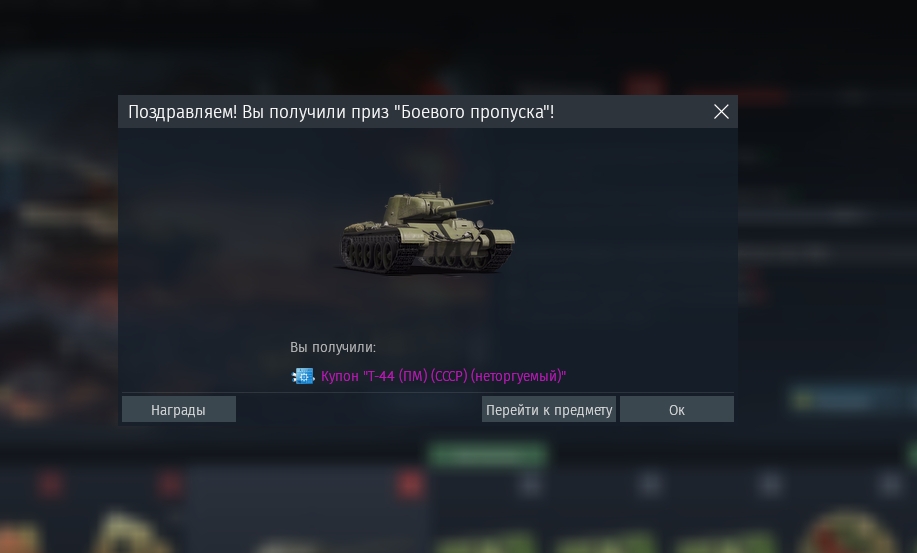Open the Награды rewards list
The height and width of the screenshot is (553, 917).
pos(178,409)
